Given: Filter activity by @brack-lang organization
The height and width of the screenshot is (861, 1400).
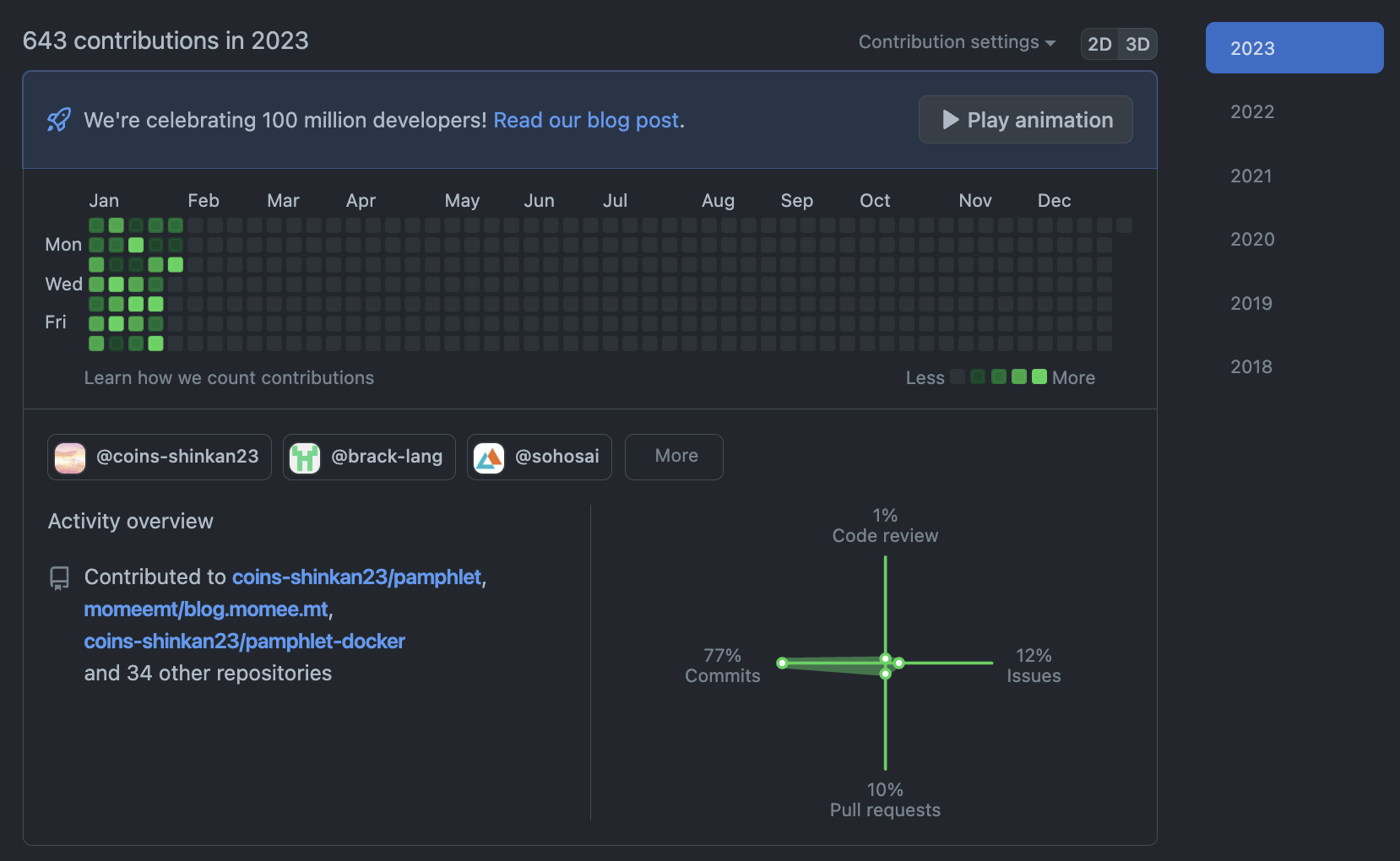Looking at the screenshot, I should [369, 457].
